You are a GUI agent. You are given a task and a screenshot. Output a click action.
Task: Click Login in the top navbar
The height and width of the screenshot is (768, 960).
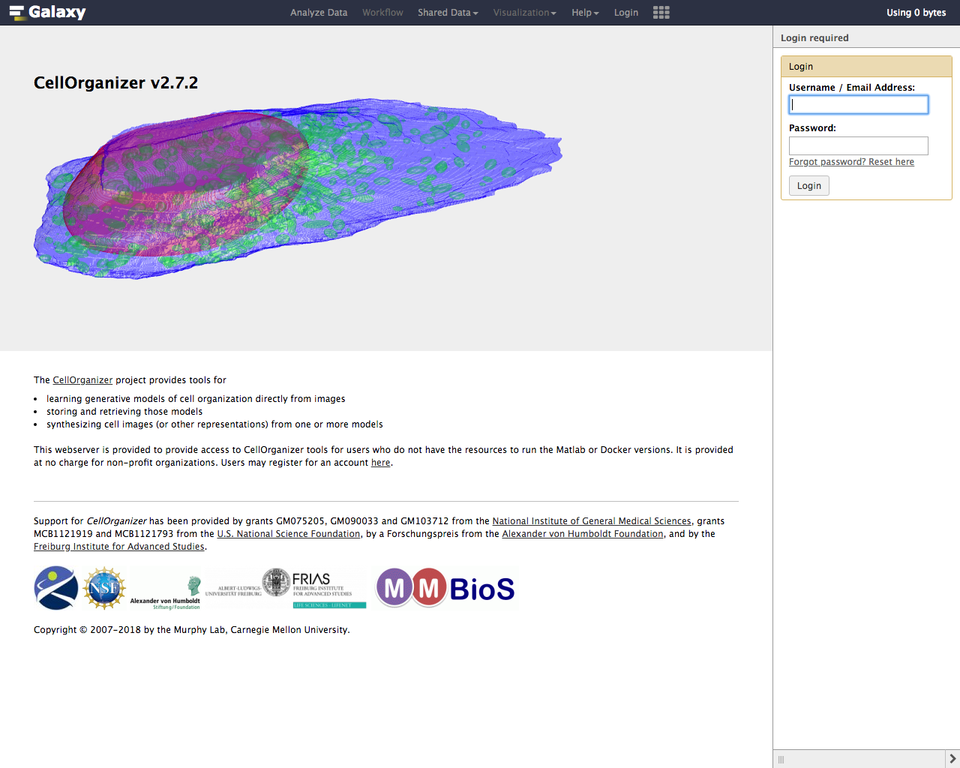(x=626, y=12)
